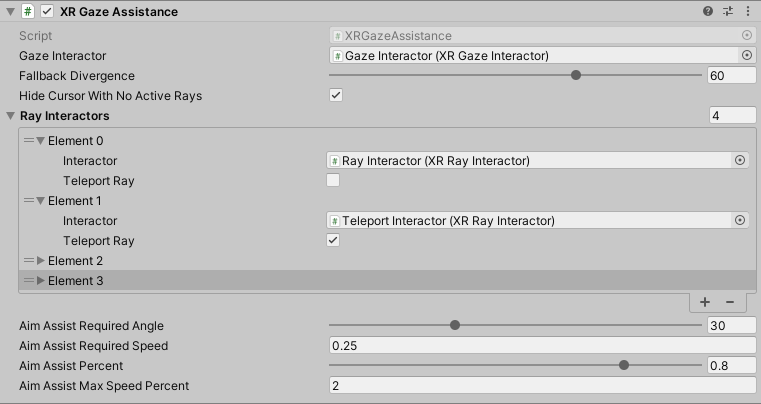Click object picker for Element 1 Interactor
The image size is (761, 404).
740,221
